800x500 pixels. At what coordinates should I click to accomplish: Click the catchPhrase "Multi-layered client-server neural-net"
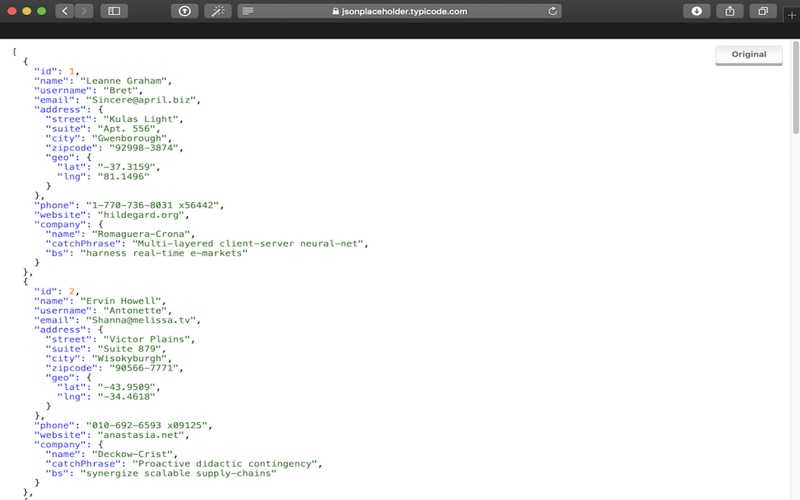pos(248,243)
